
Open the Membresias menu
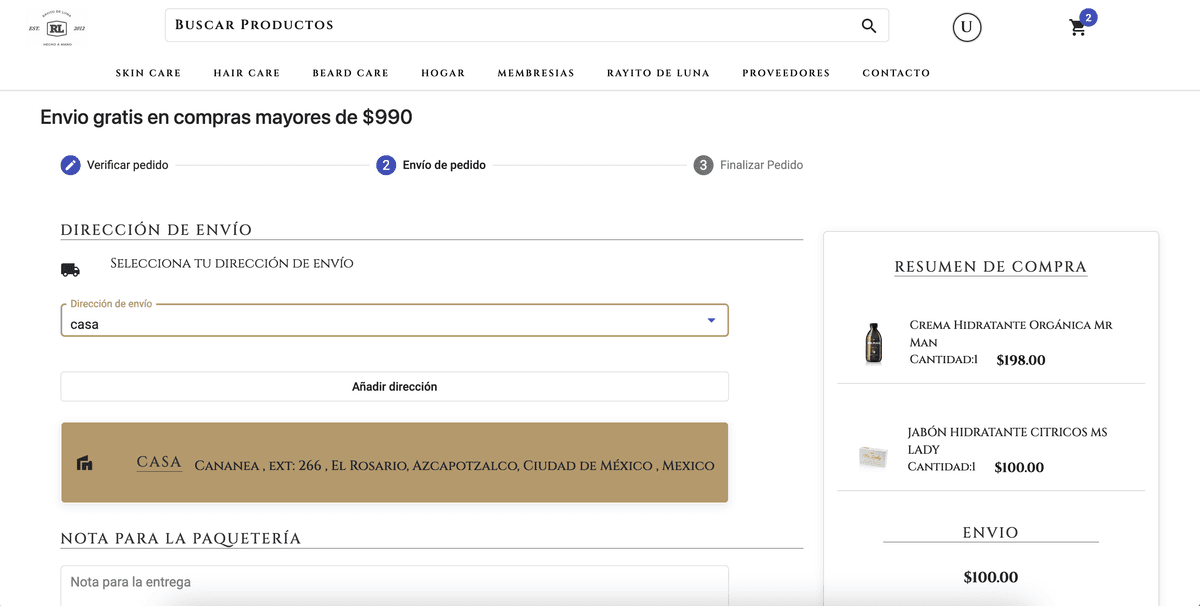pos(536,73)
